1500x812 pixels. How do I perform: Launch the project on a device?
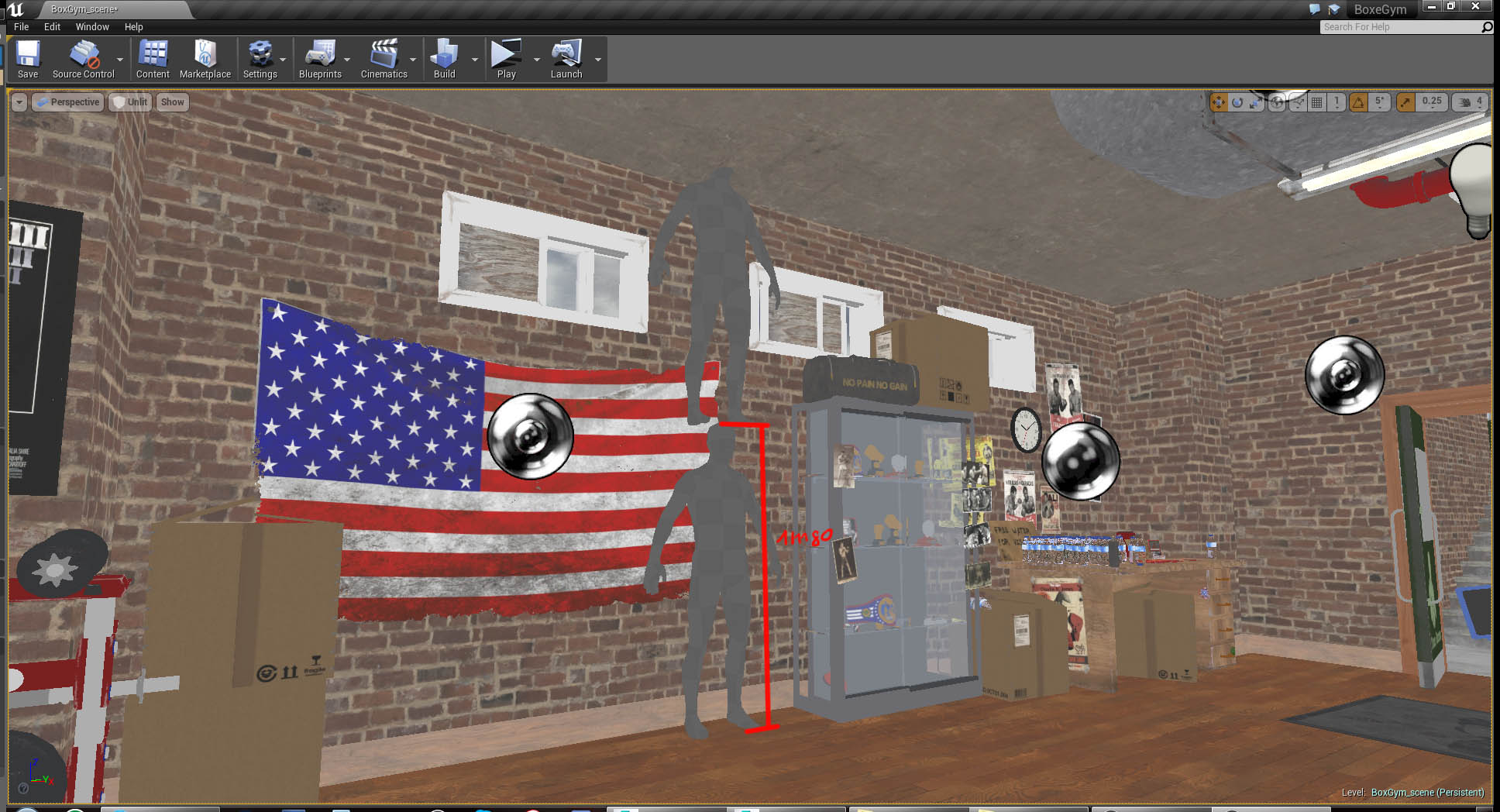coord(566,60)
